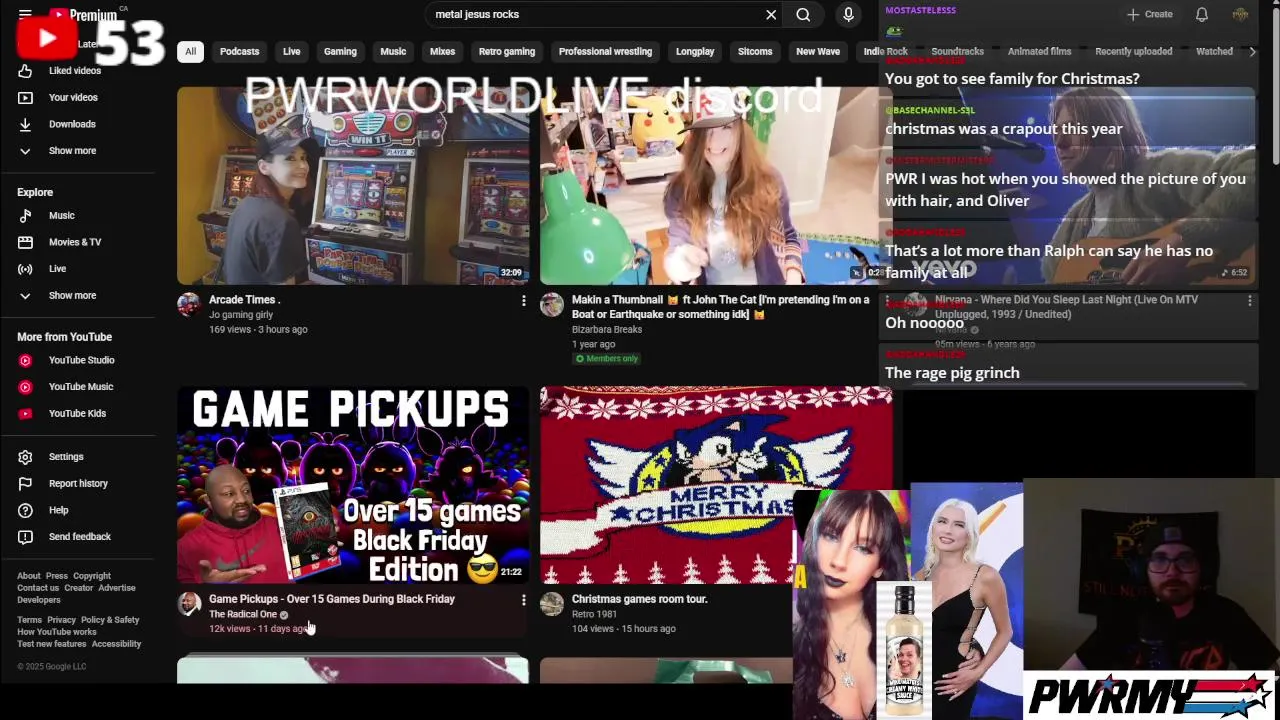The width and height of the screenshot is (1280, 720).
Task: Open Live under Explore
Action: point(57,269)
